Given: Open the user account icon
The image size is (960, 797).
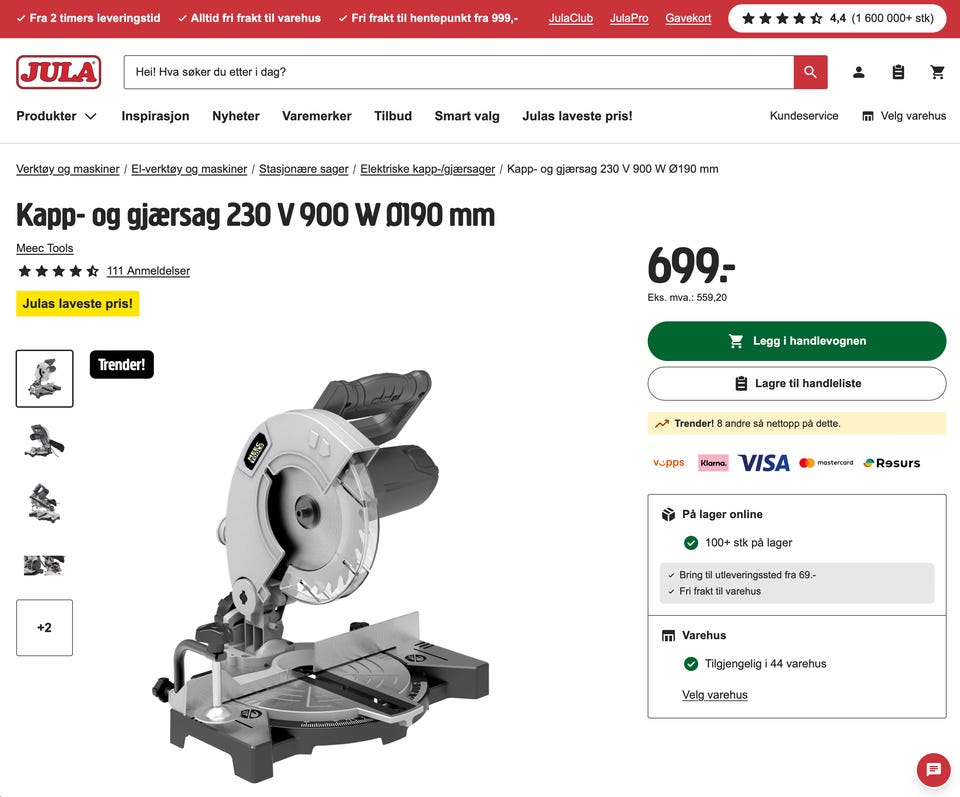Looking at the screenshot, I should coord(858,72).
